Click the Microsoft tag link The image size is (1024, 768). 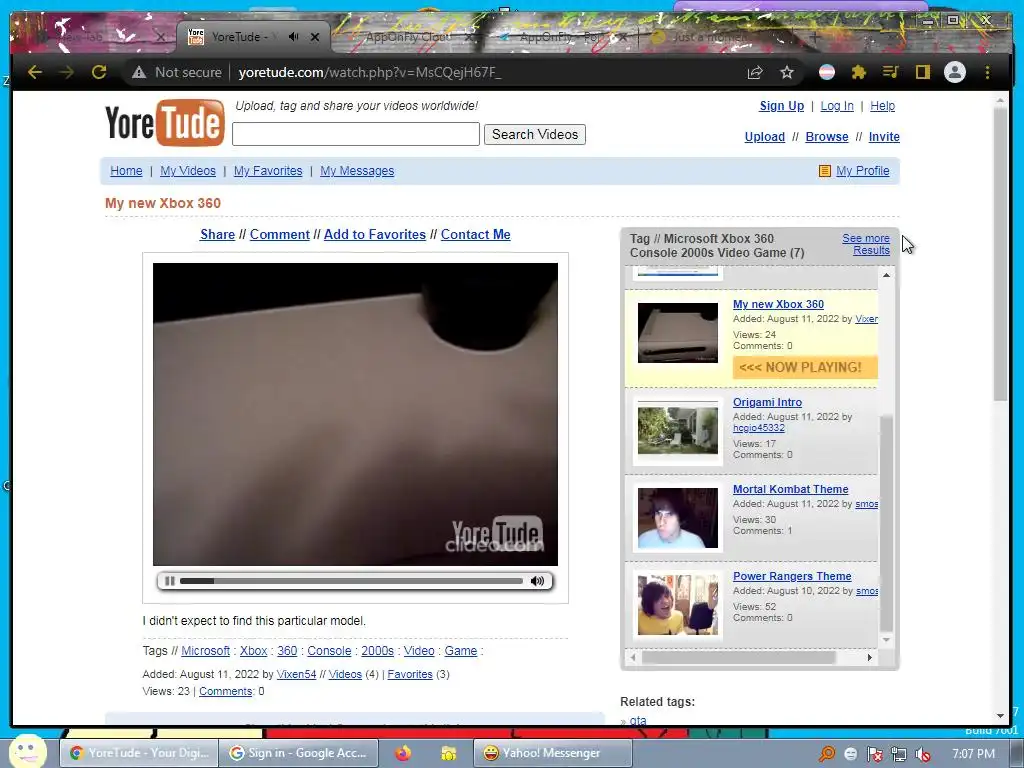pyautogui.click(x=206, y=651)
